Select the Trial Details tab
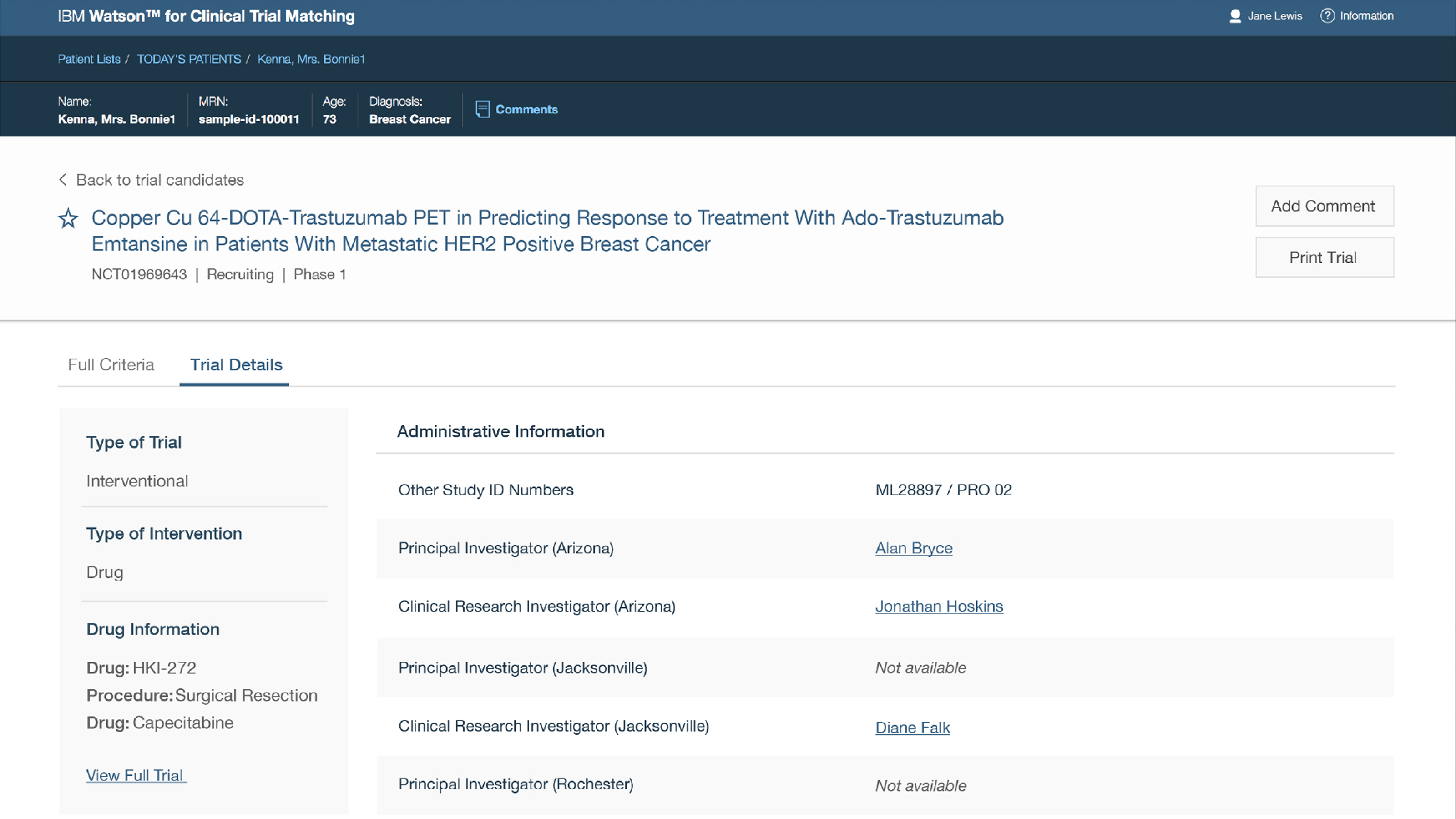 click(x=236, y=364)
